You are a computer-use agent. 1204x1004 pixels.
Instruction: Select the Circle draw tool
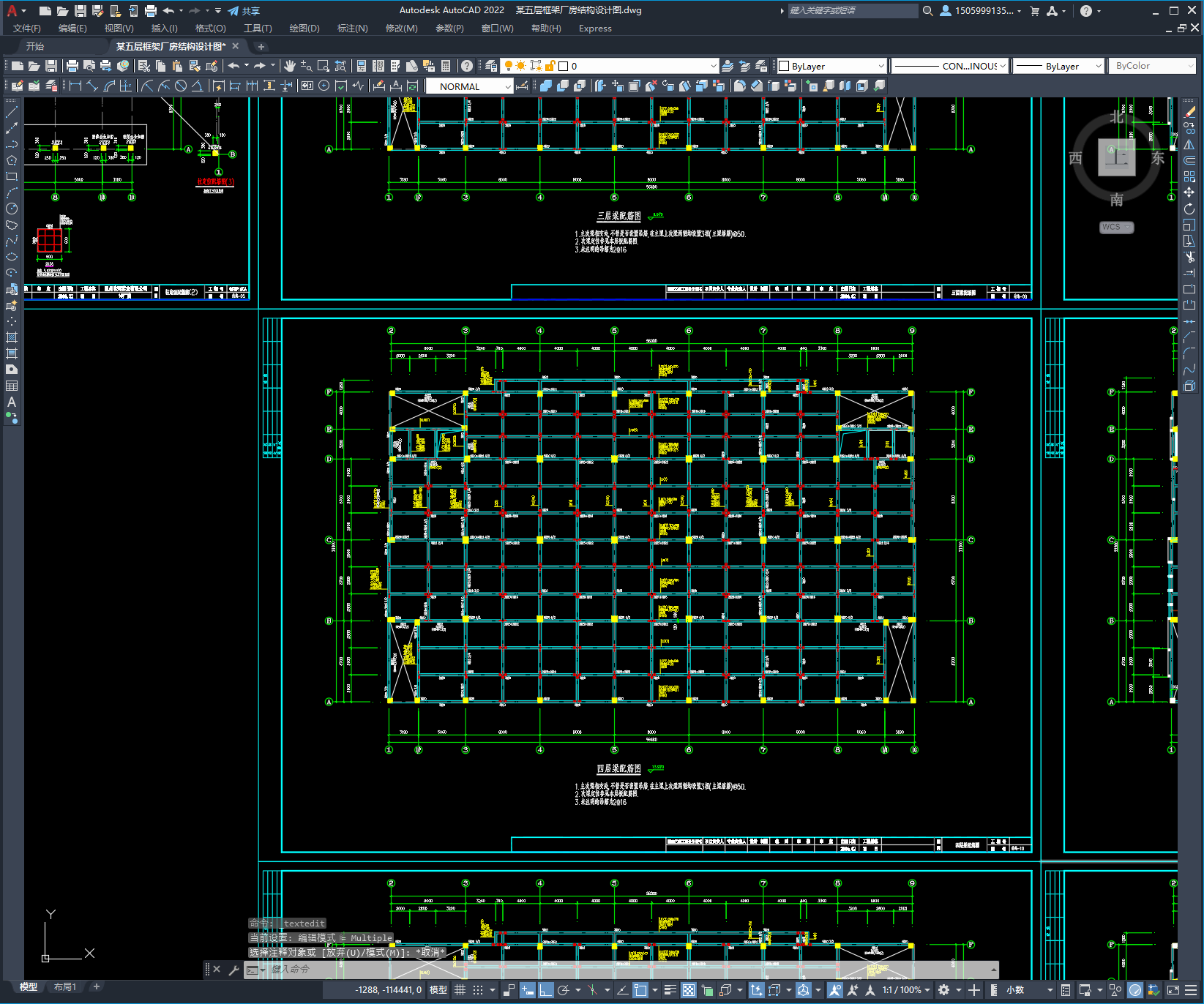coord(12,209)
